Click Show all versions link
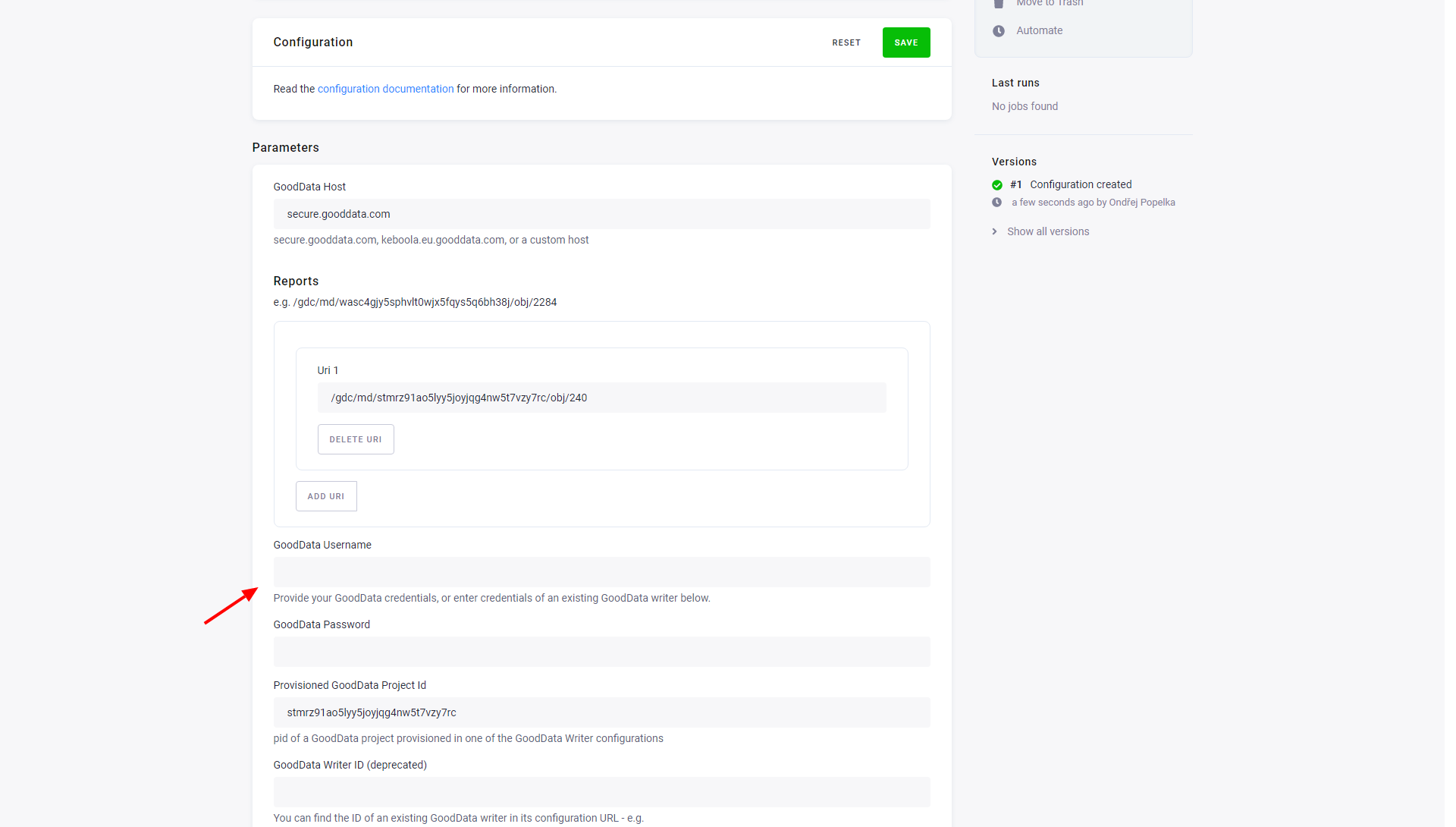Screen dimensions: 1456x827 1048,231
